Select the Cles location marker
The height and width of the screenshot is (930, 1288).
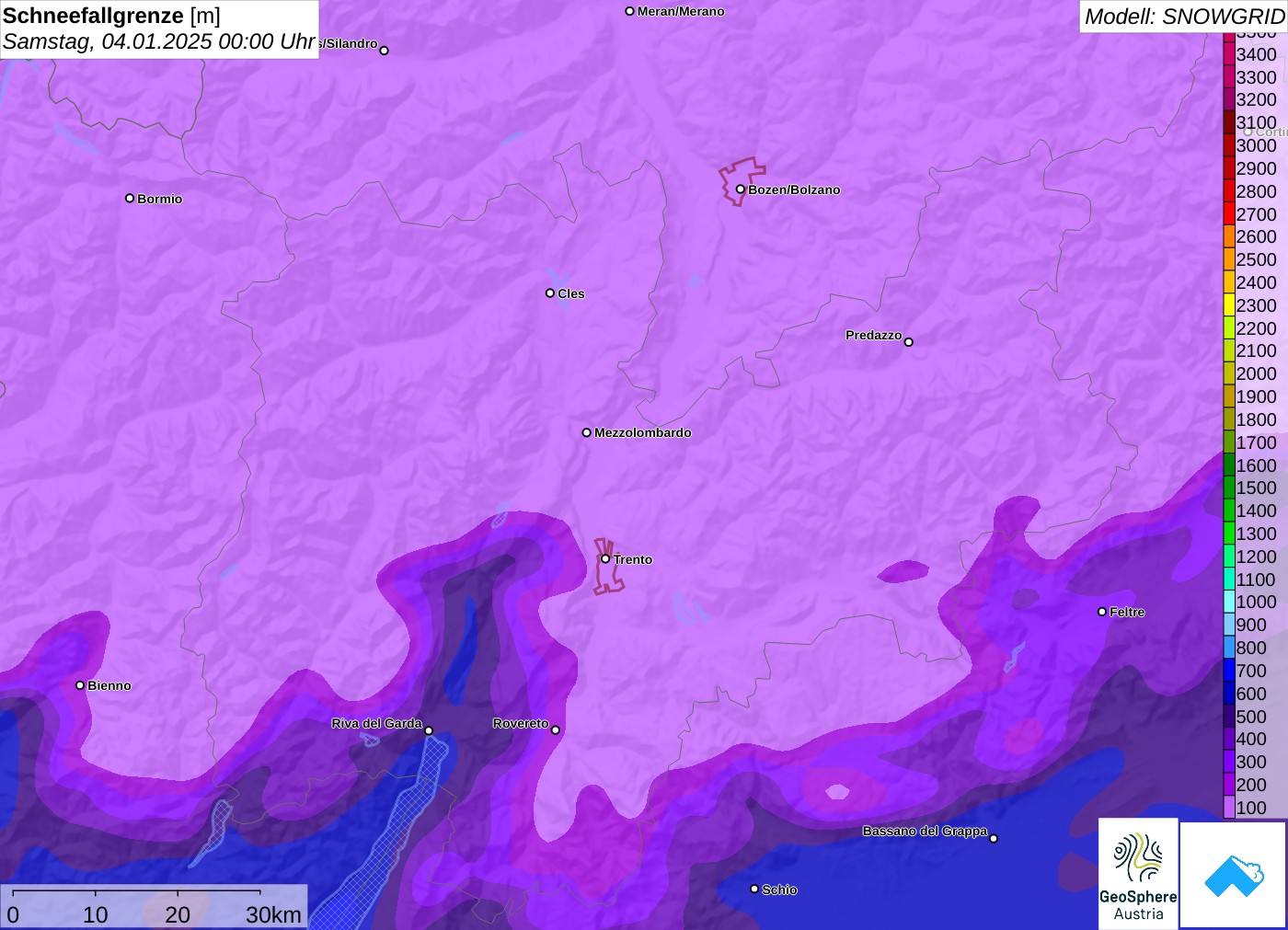coord(550,293)
